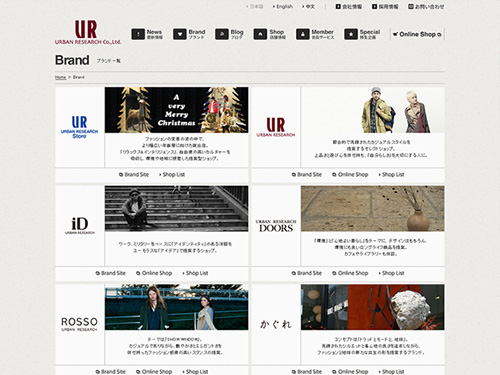
Task: Open Online Shop for かぐれ
Action: [x=350, y=371]
